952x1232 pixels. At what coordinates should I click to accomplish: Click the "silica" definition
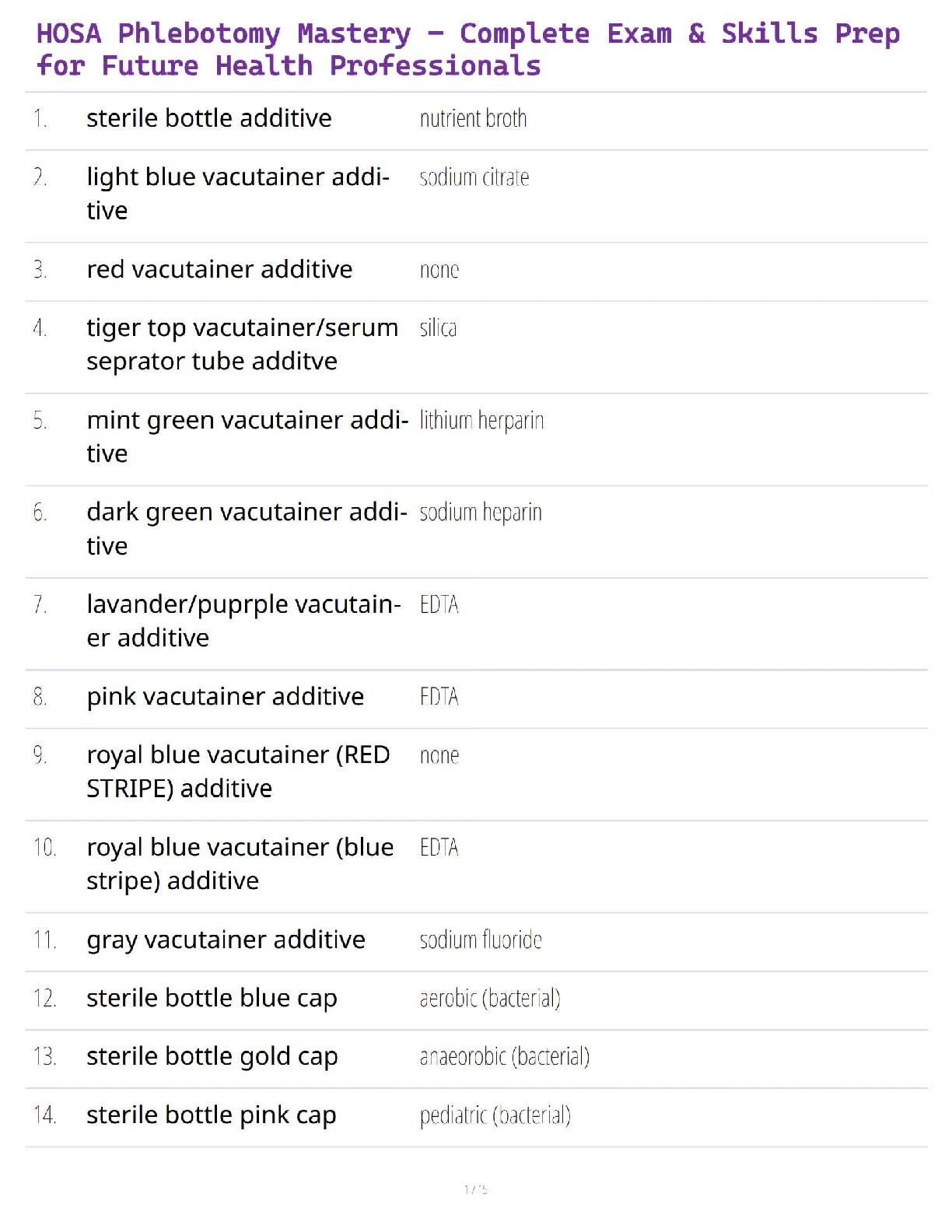(x=438, y=328)
